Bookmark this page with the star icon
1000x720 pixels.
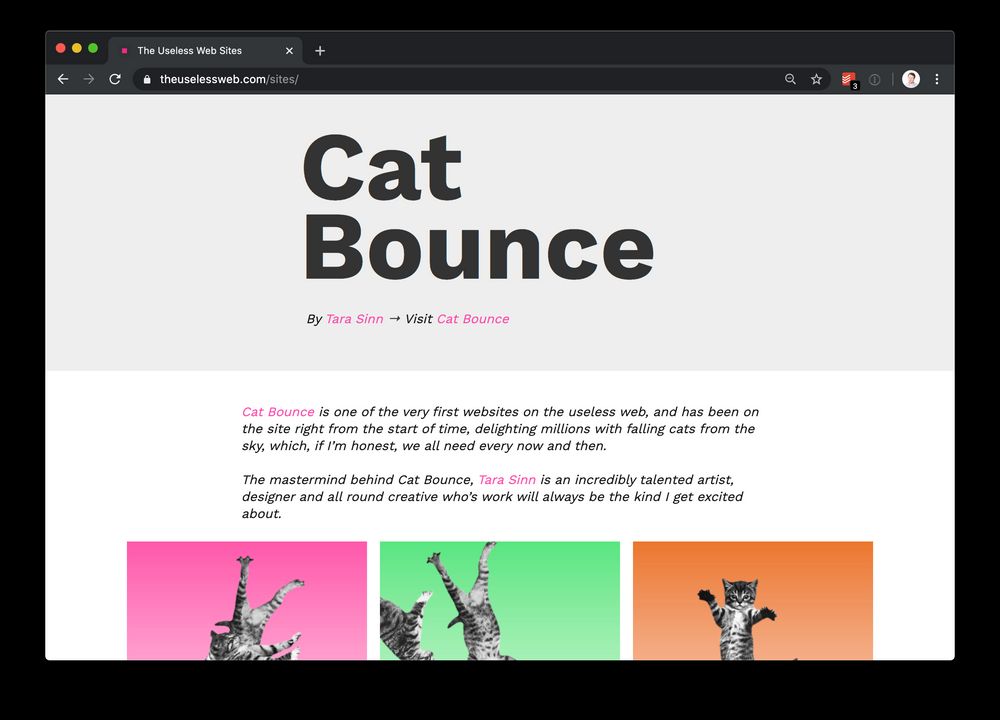coord(816,79)
